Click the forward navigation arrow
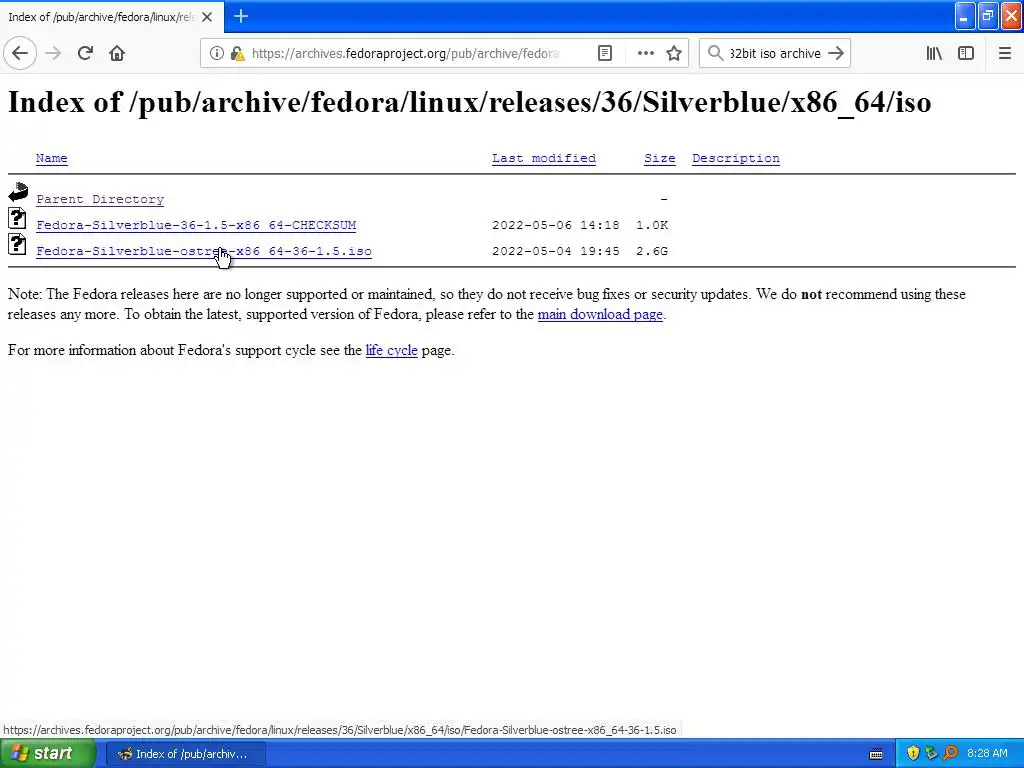Viewport: 1024px width, 768px height. [x=53, y=53]
